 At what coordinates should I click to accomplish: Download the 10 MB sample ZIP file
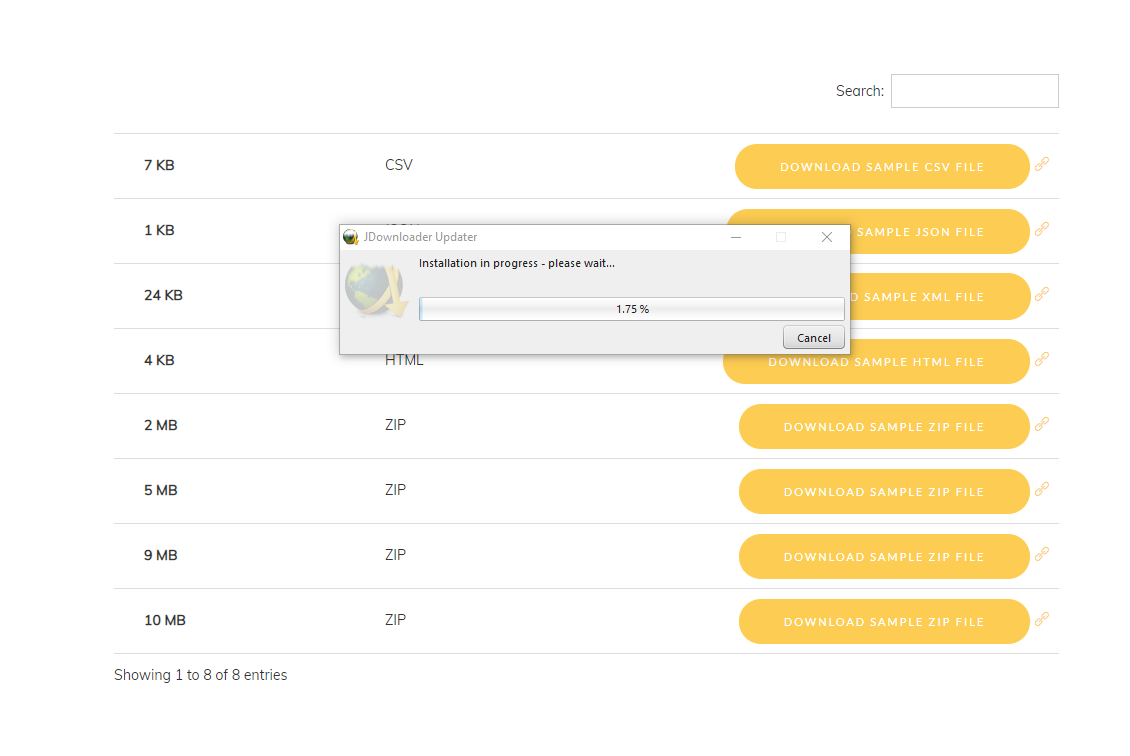tap(883, 622)
